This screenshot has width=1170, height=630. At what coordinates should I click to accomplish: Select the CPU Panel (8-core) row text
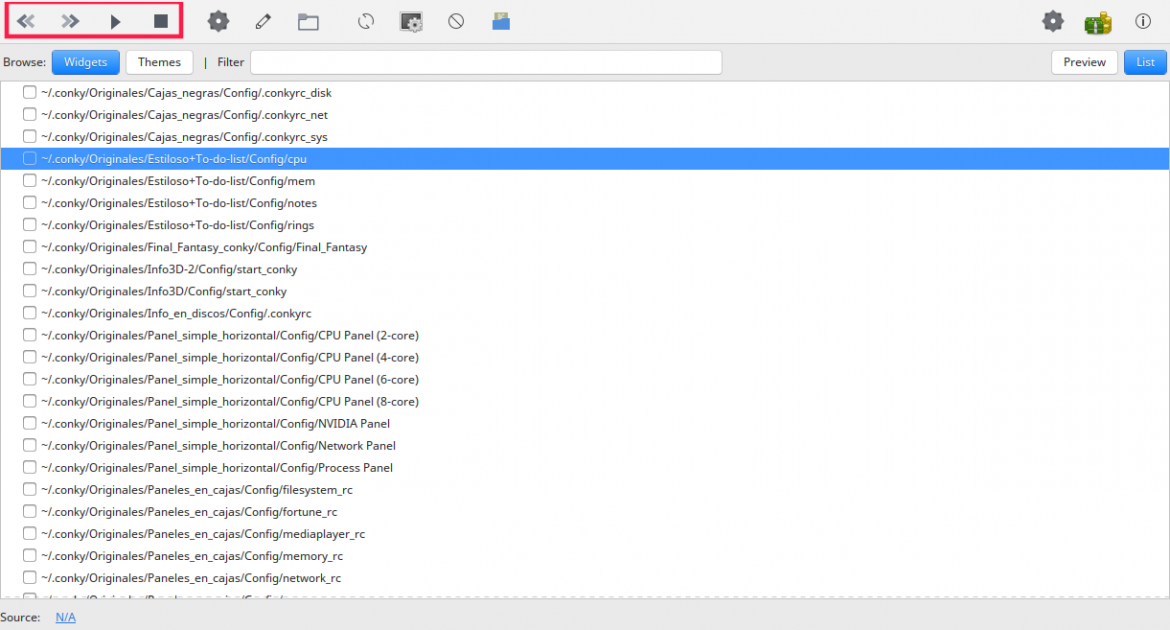click(230, 402)
